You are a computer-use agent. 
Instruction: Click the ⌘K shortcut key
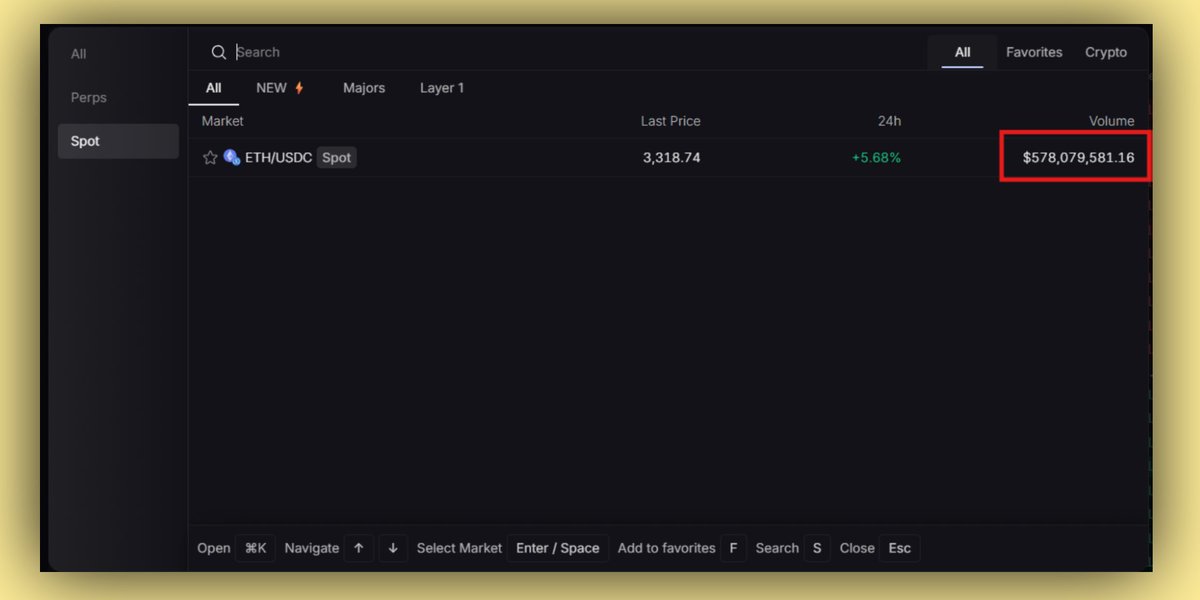(x=256, y=548)
